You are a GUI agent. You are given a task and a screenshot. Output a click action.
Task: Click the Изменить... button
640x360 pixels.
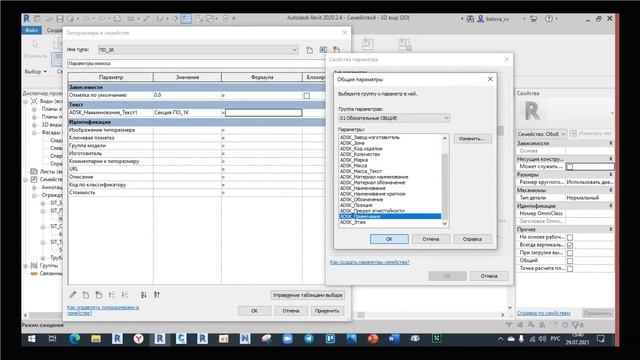point(472,139)
